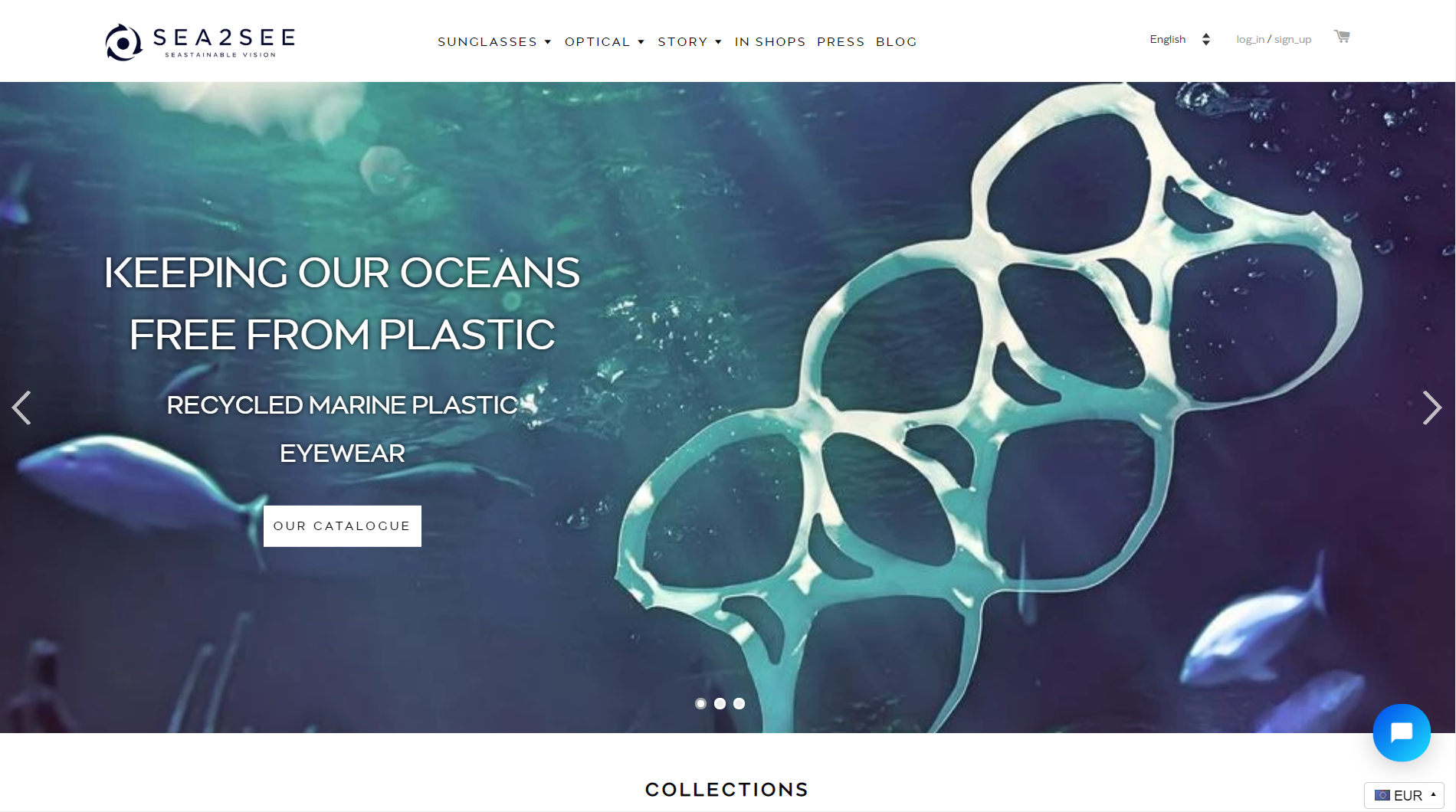Click the Sea2See logo
This screenshot has height=812, width=1456.
pyautogui.click(x=201, y=42)
